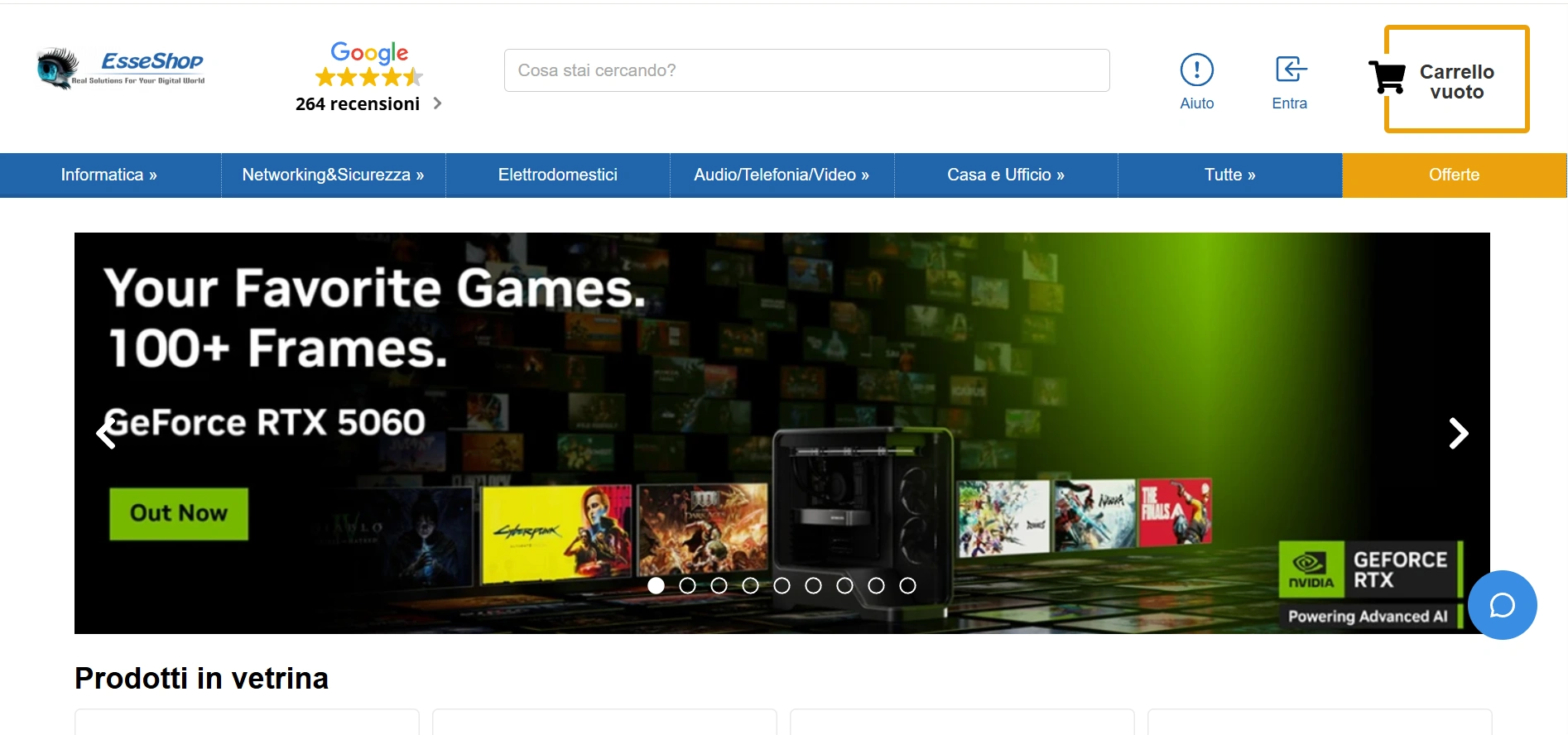Click the green Out Now button
The width and height of the screenshot is (1568, 735).
pos(179,513)
